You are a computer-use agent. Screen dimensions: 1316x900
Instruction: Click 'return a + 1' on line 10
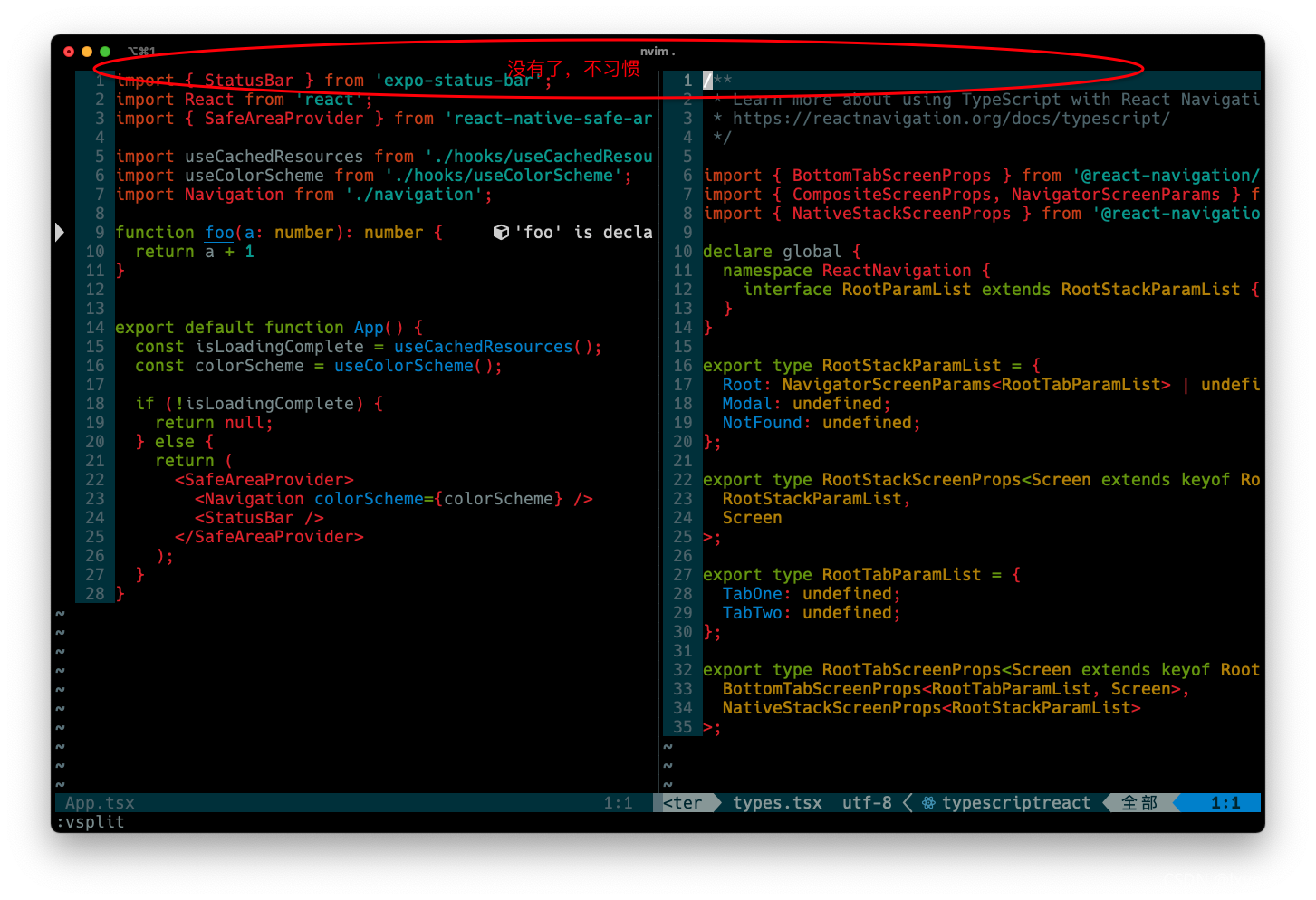point(195,252)
